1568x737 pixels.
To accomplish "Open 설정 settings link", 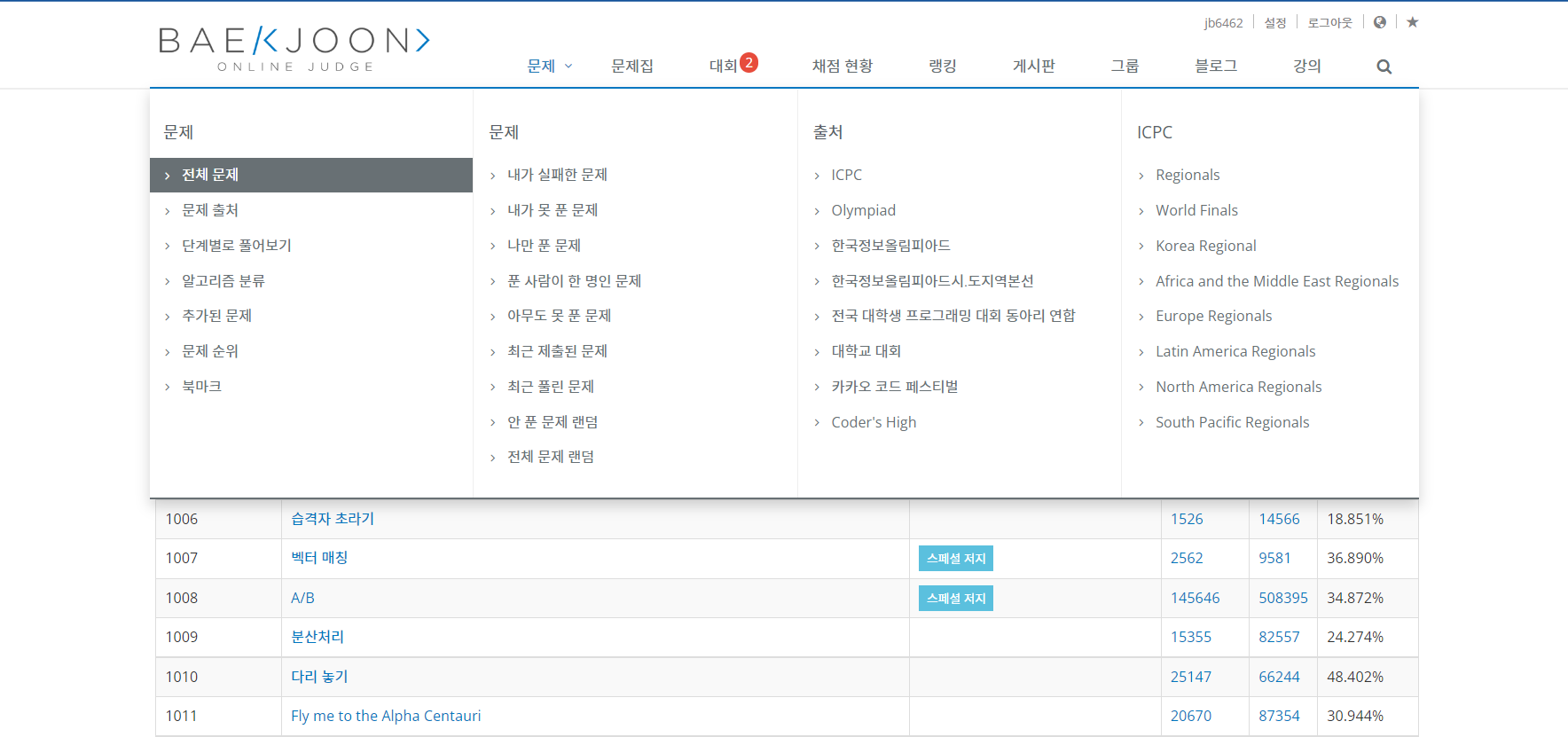I will click(x=1275, y=23).
